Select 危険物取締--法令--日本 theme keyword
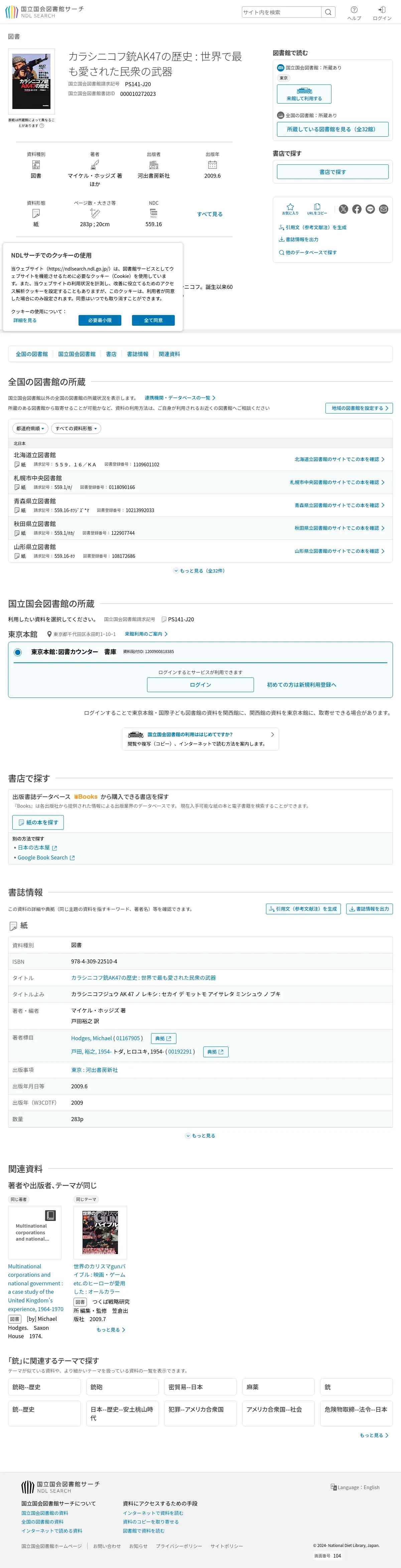Screen dimensions: 401x1568 tap(357, 1413)
